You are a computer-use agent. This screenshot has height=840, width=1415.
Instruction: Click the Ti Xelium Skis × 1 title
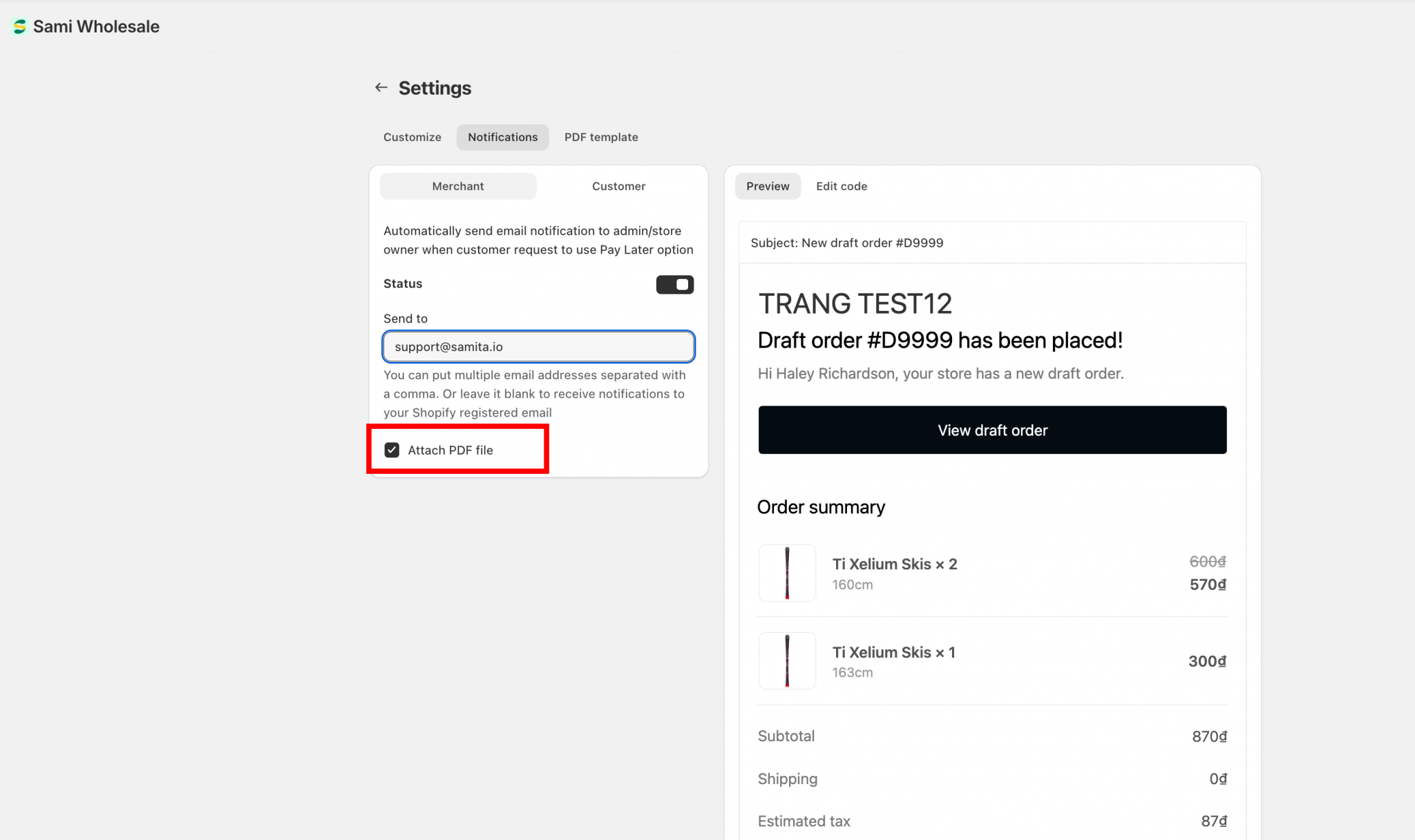coord(893,652)
